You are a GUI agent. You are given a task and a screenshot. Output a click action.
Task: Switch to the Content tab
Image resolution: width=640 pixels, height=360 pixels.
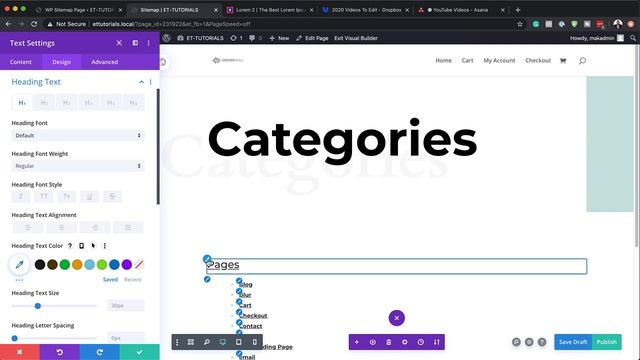pos(20,62)
